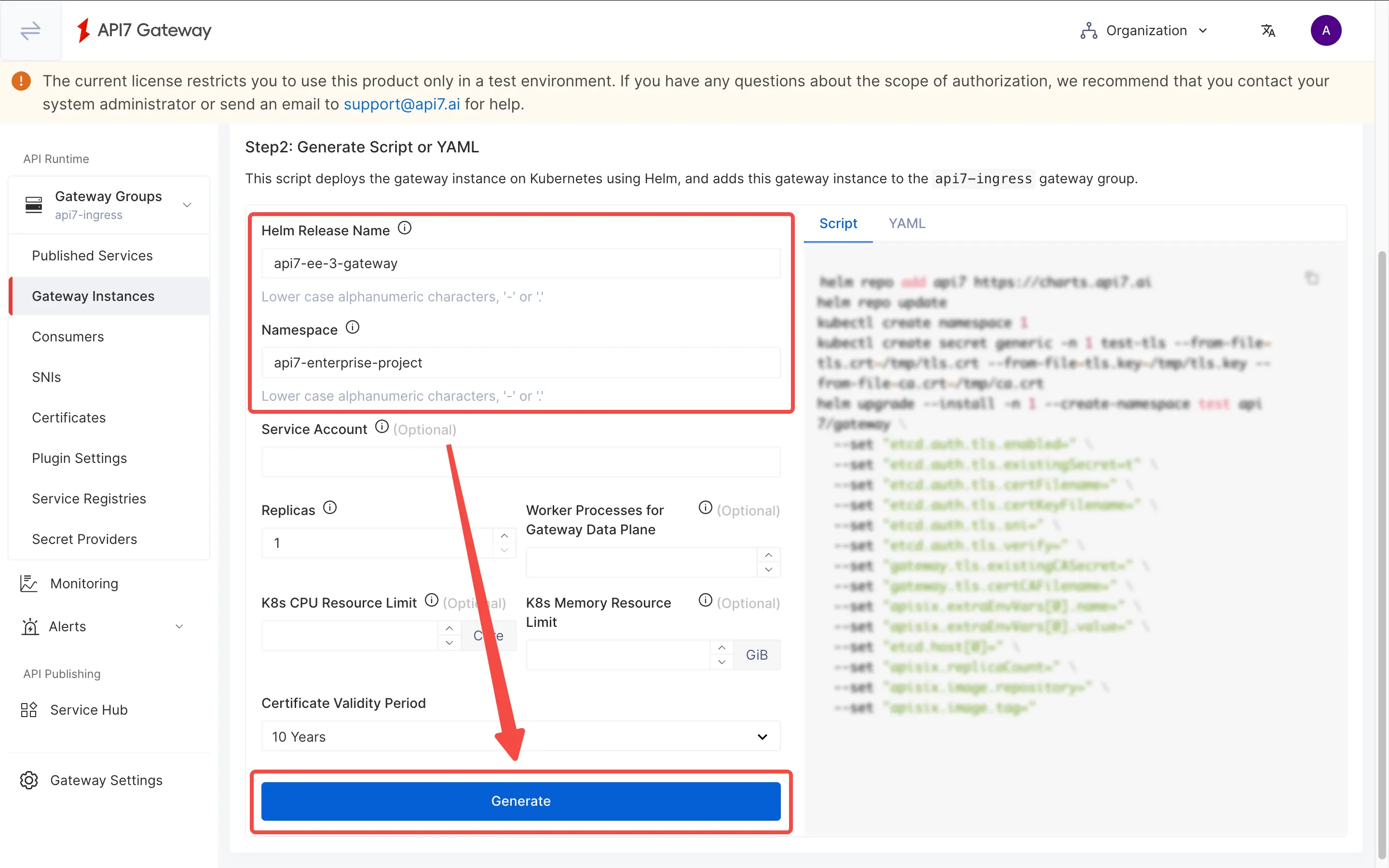This screenshot has width=1389, height=868.
Task: View the Helm Release Name info tooltip
Action: pyautogui.click(x=405, y=227)
